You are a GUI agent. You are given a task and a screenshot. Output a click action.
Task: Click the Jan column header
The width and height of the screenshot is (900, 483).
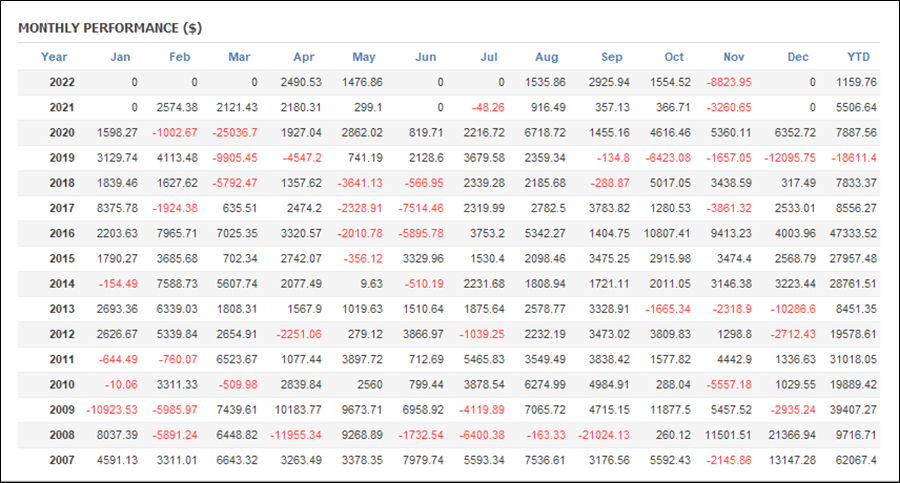point(120,57)
